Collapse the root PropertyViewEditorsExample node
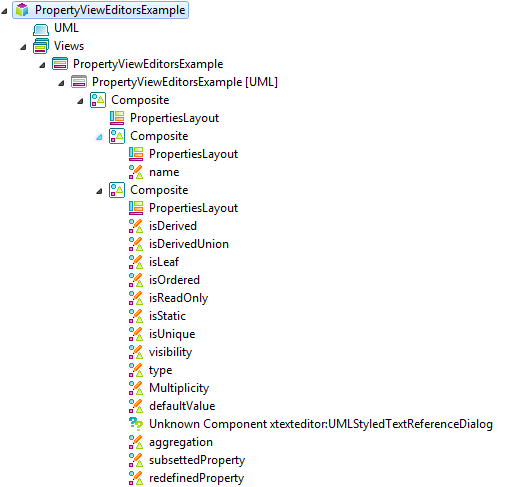The height and width of the screenshot is (487, 515). 4,11
